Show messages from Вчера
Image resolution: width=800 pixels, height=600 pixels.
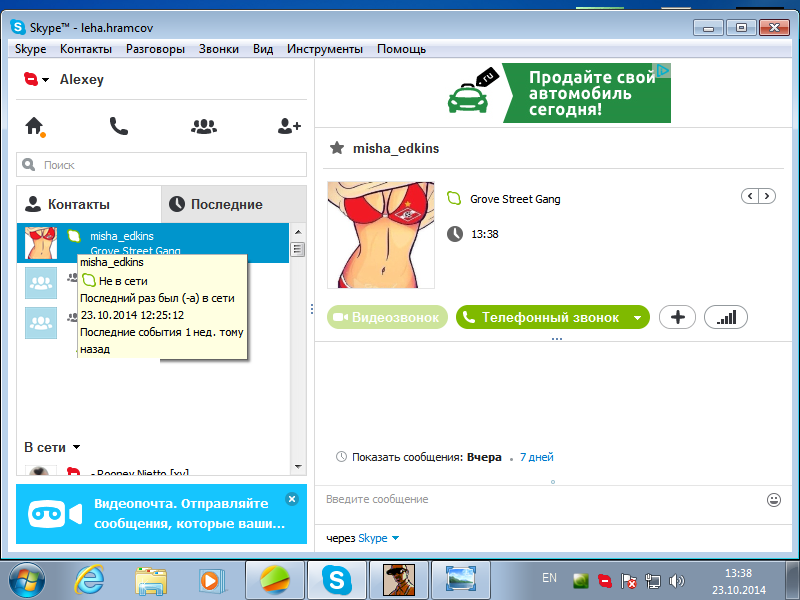(x=484, y=457)
